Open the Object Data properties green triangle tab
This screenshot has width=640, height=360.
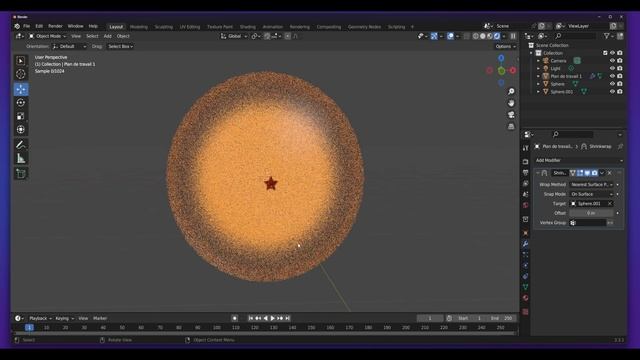pos(526,287)
